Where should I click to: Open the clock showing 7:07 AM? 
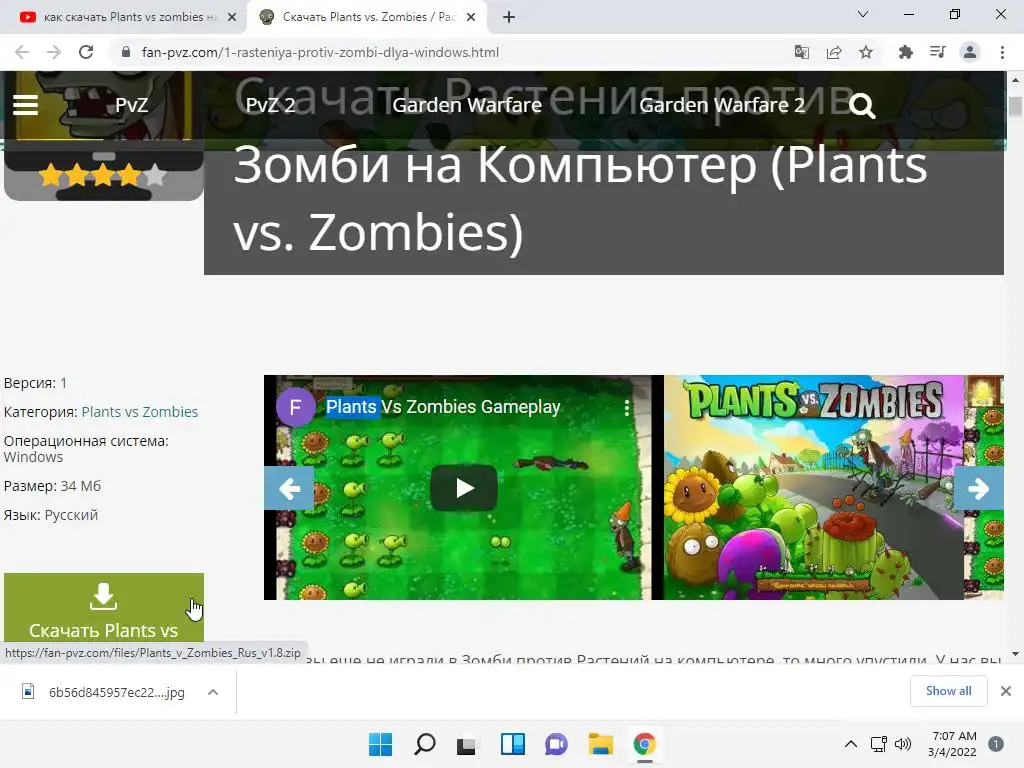[952, 744]
